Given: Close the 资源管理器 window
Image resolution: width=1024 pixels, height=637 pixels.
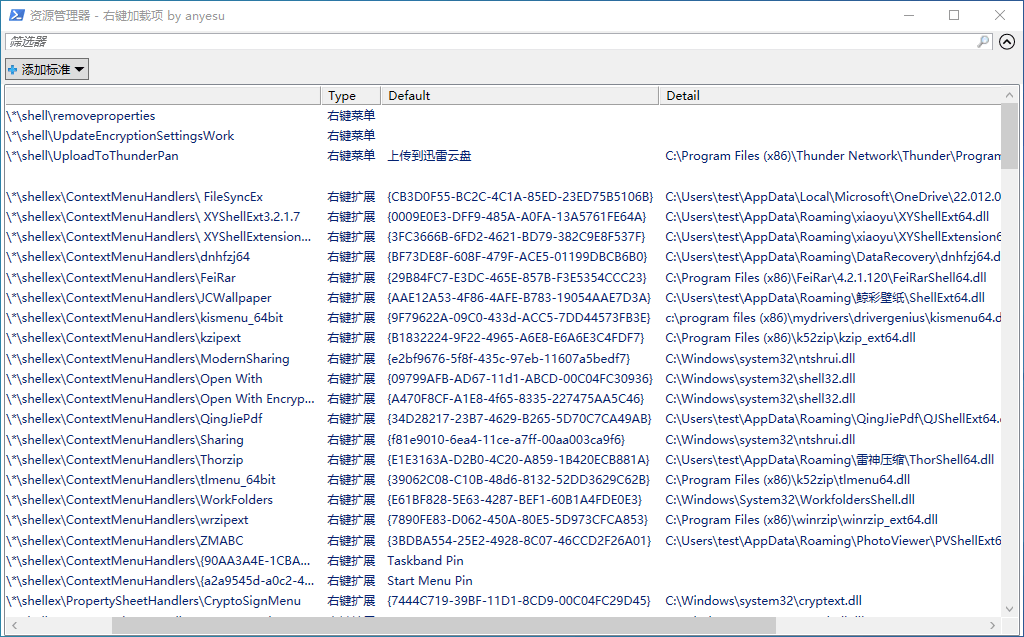Looking at the screenshot, I should (x=1000, y=15).
